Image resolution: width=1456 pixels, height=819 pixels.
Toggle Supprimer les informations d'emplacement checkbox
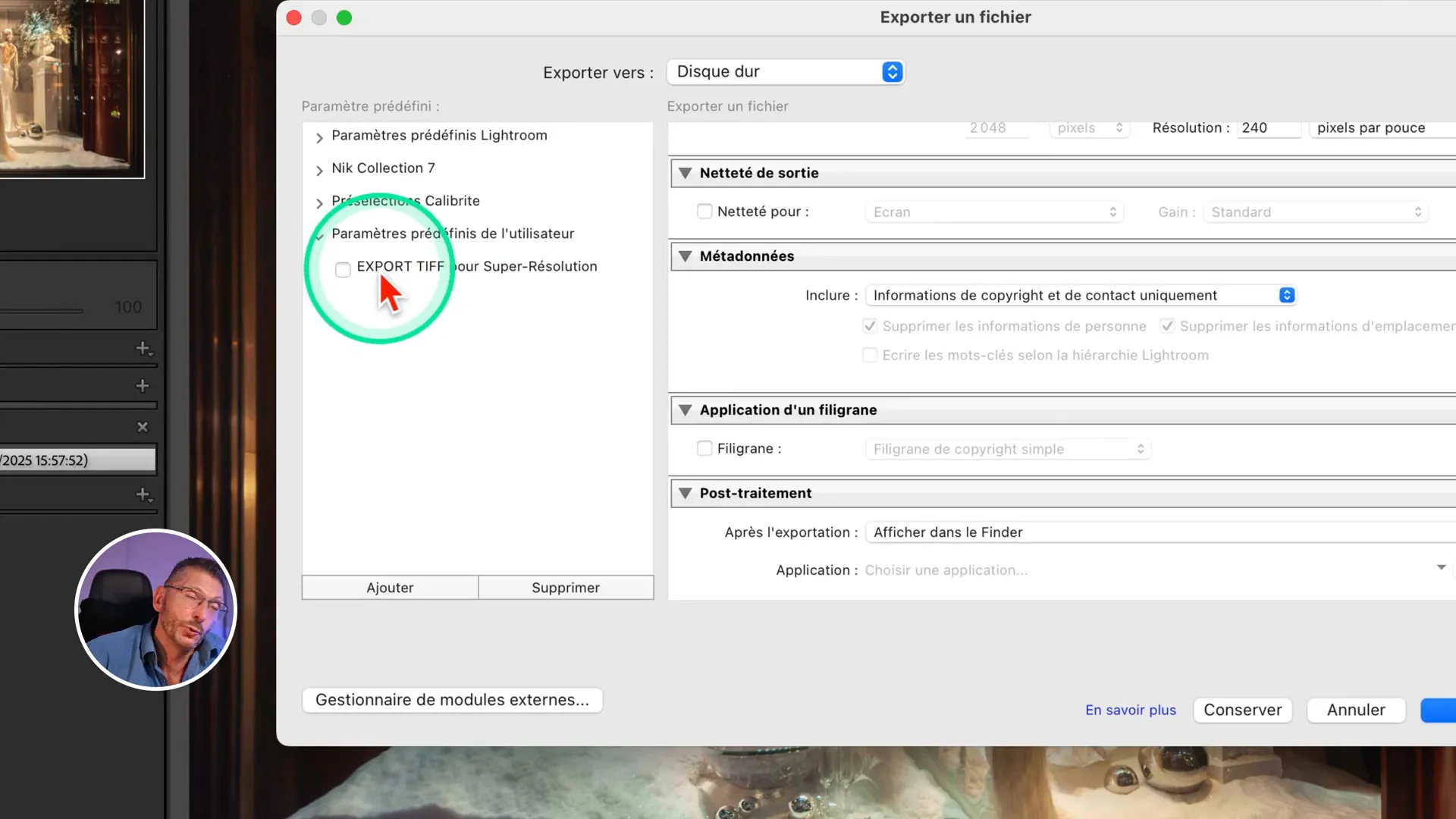tap(1167, 326)
